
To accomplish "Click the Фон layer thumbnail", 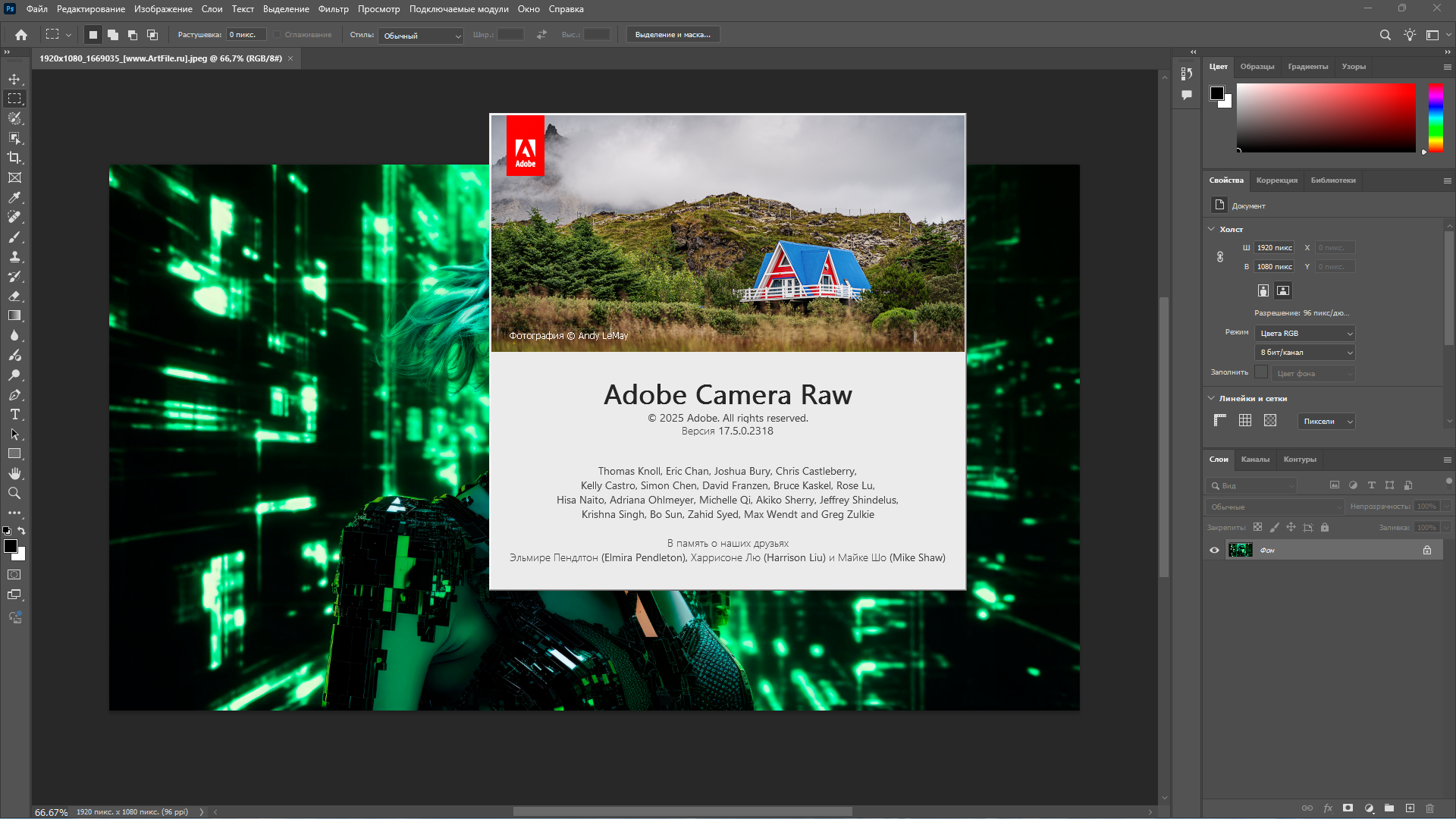I will point(1240,551).
